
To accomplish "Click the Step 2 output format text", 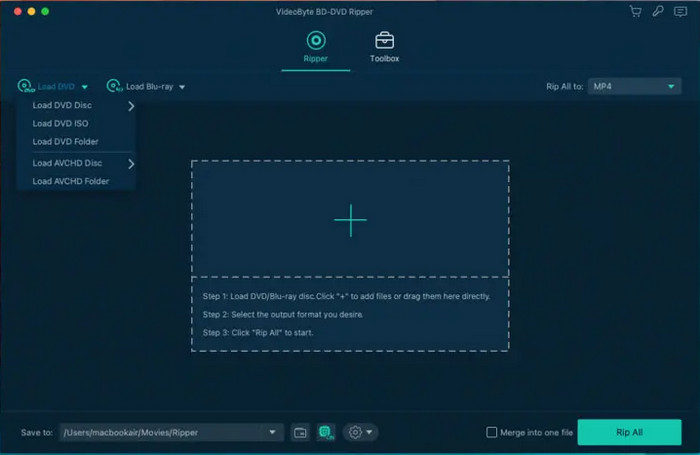I will pos(283,315).
